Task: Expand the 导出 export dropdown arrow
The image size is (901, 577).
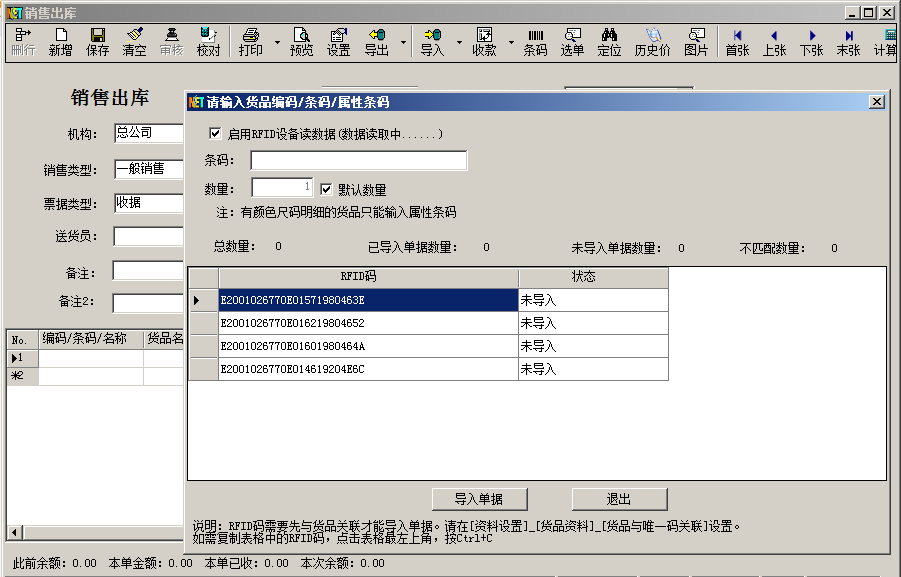Action: [403, 42]
